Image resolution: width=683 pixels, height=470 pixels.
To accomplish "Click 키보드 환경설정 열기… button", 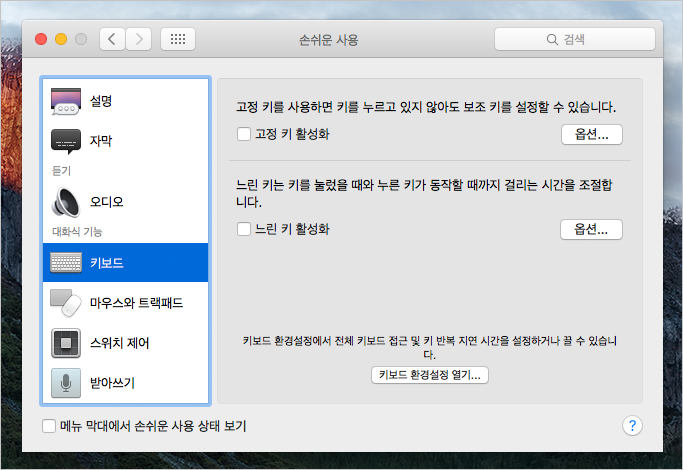I will (429, 375).
